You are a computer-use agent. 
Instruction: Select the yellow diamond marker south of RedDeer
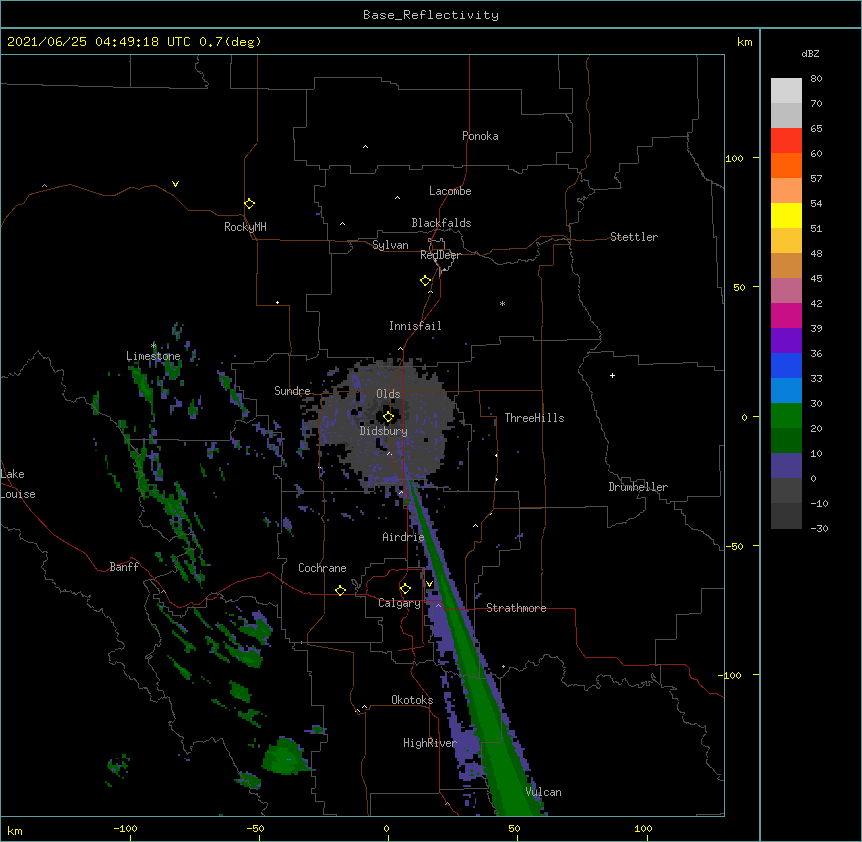426,281
